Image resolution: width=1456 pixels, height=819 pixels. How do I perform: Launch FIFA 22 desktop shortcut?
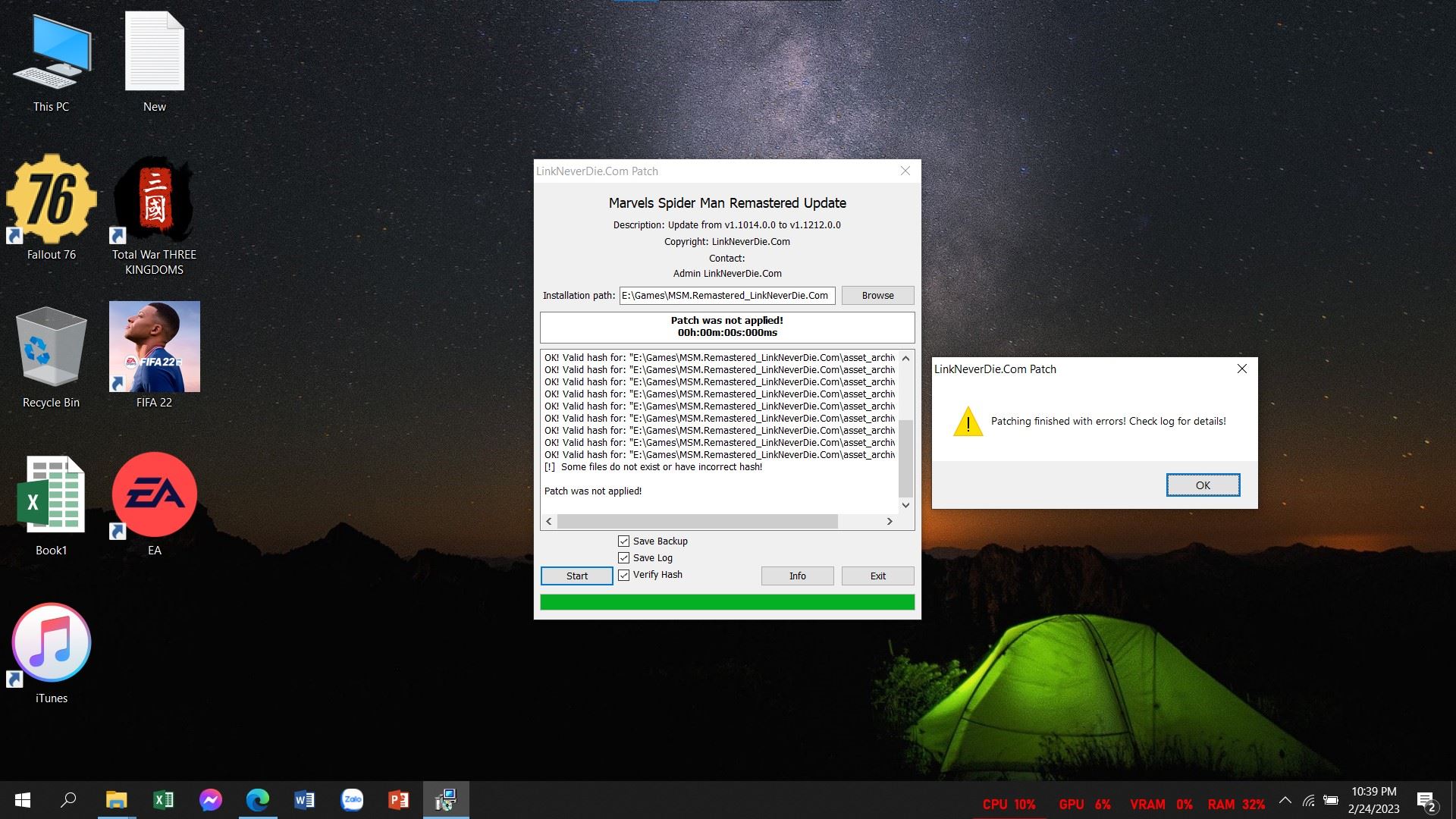155,355
